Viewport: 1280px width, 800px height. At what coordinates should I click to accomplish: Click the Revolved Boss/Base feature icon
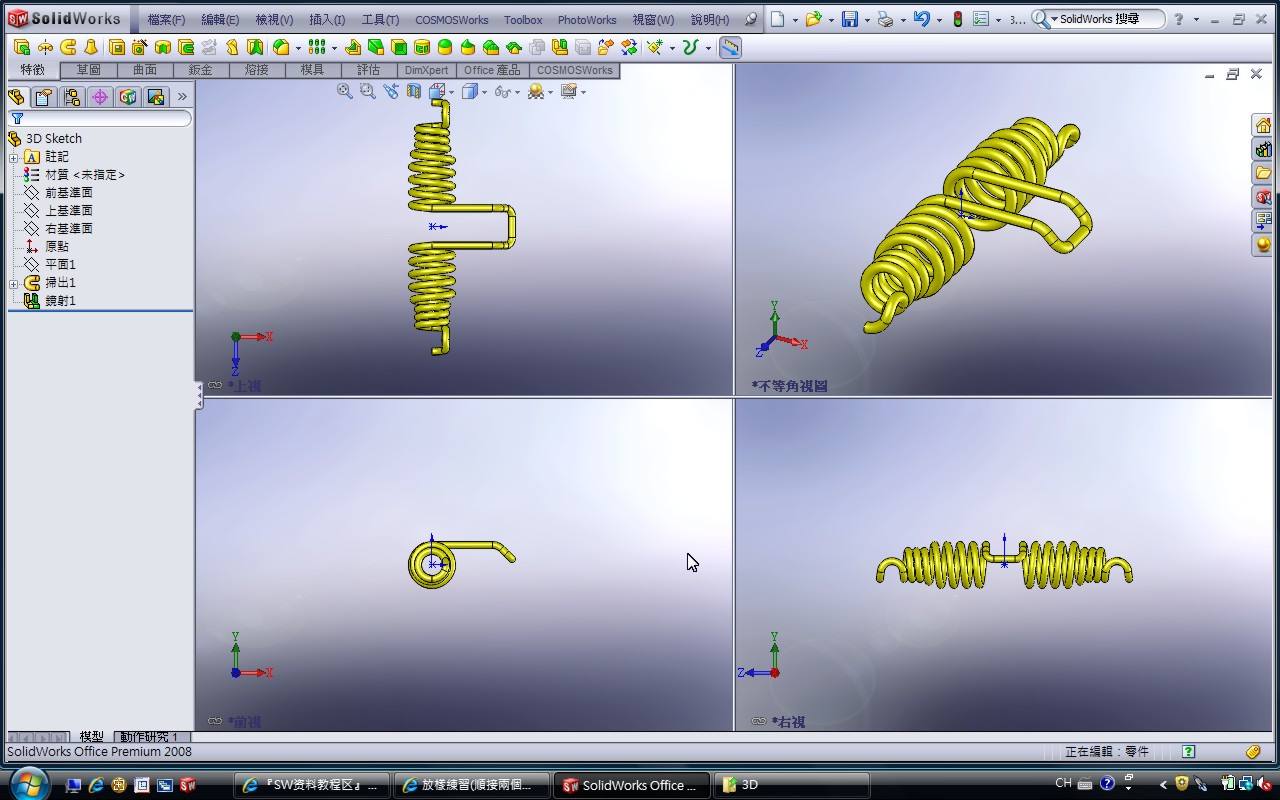tap(45, 47)
